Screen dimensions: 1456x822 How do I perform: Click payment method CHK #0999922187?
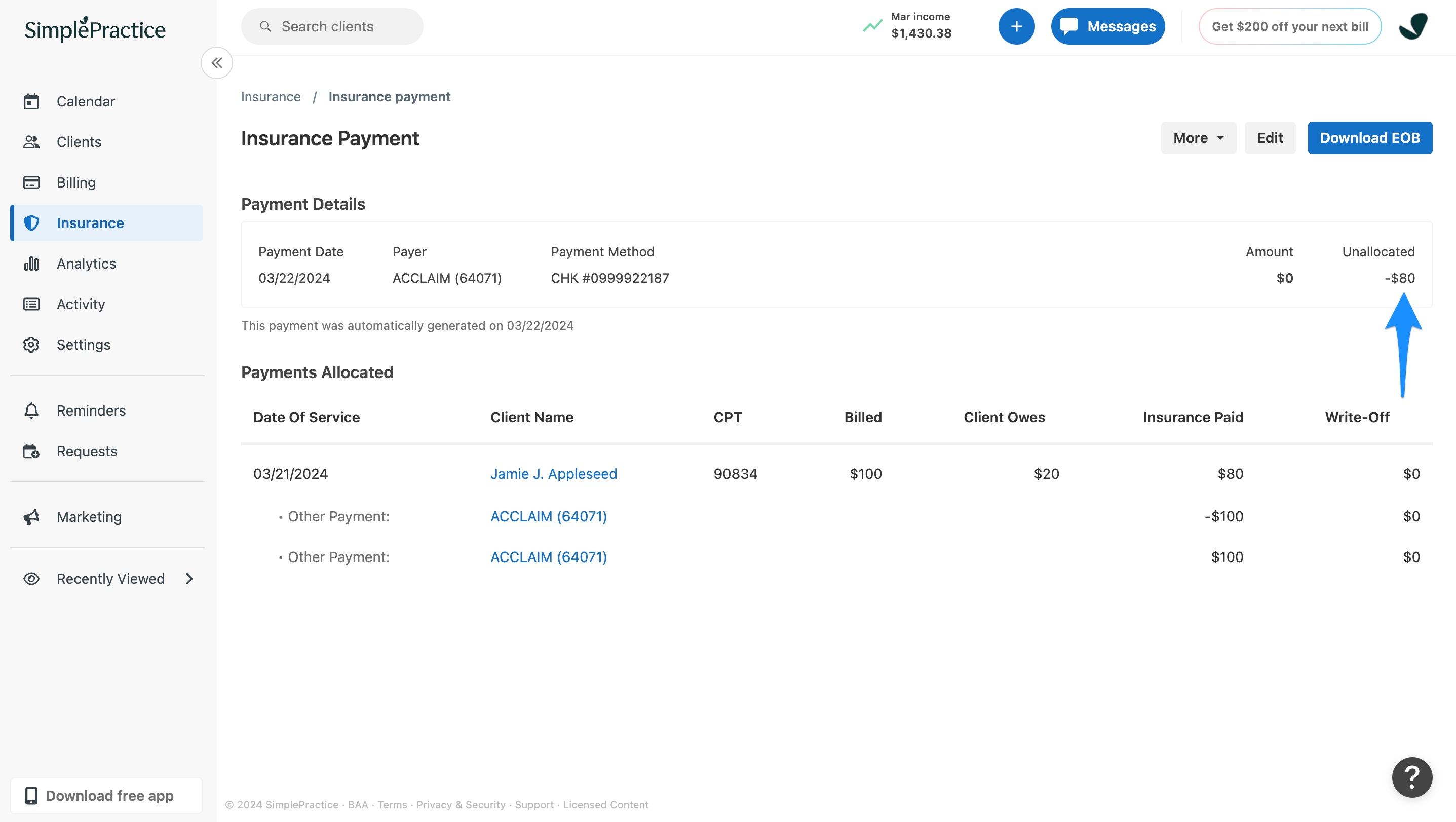pos(610,278)
